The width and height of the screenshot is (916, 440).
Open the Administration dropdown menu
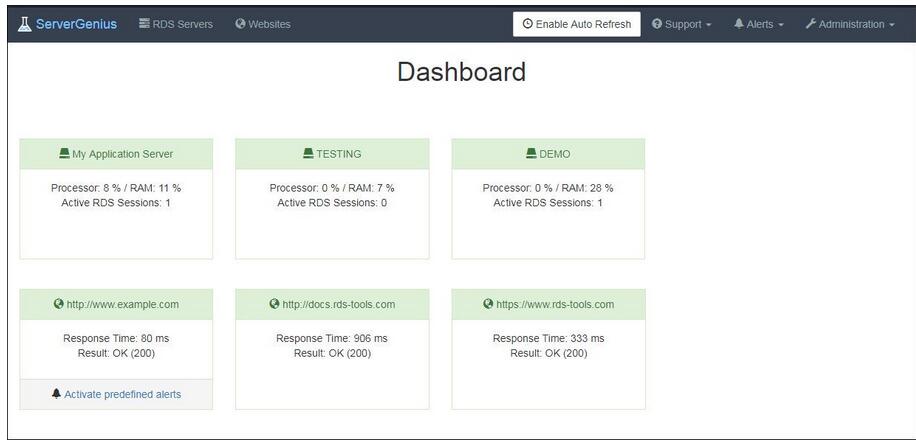[850, 24]
